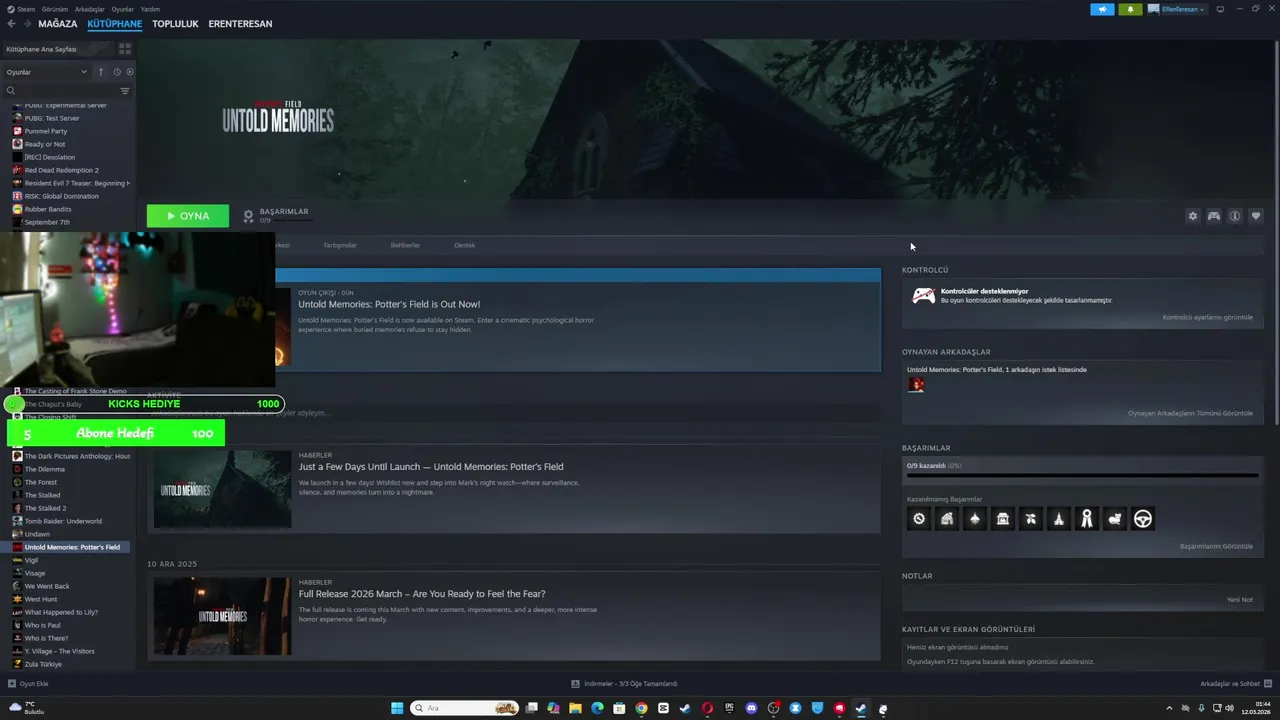Open the downloads icon in bottom bar

click(575, 684)
